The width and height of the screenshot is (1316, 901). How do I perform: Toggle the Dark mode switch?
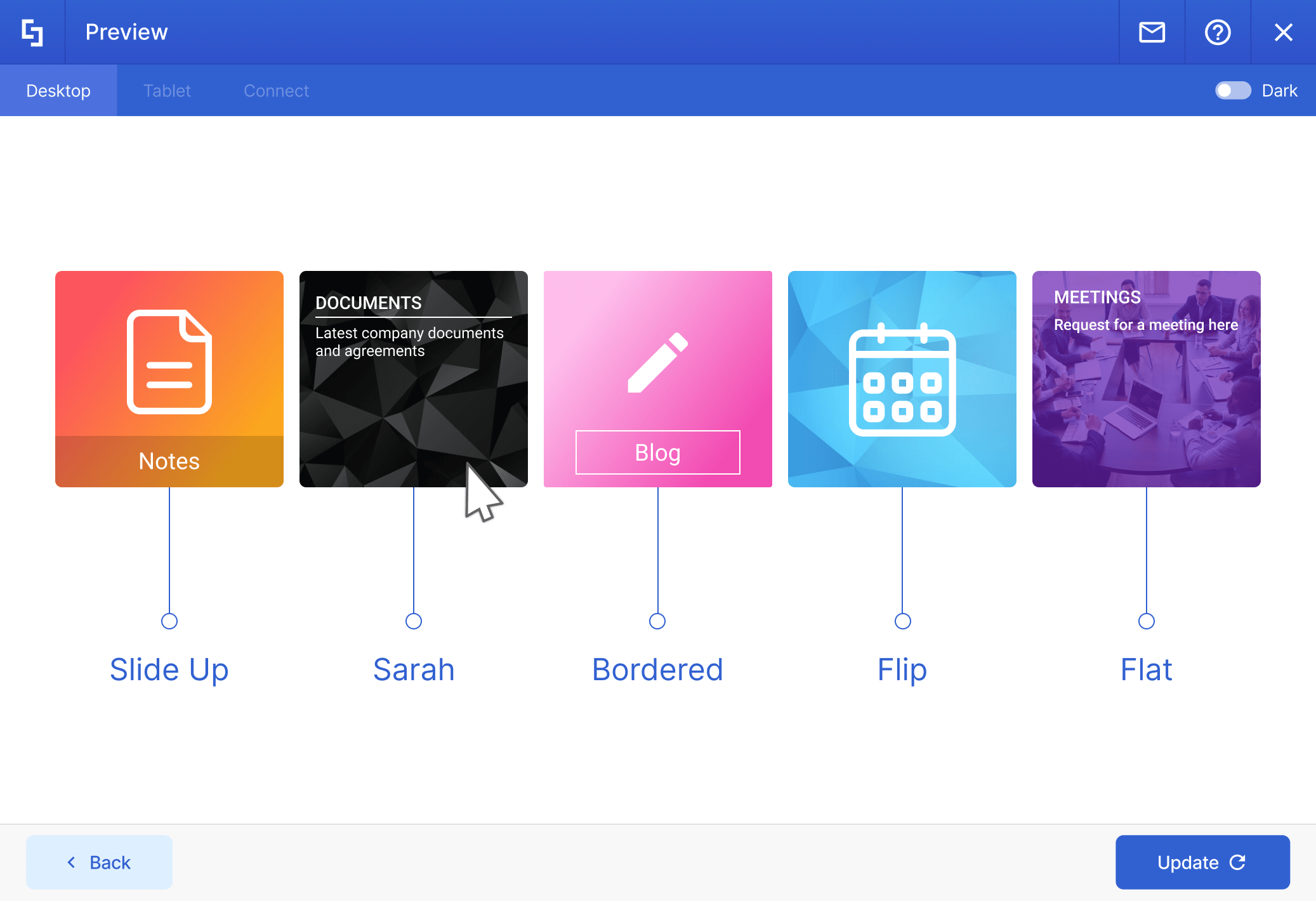pyautogui.click(x=1232, y=91)
